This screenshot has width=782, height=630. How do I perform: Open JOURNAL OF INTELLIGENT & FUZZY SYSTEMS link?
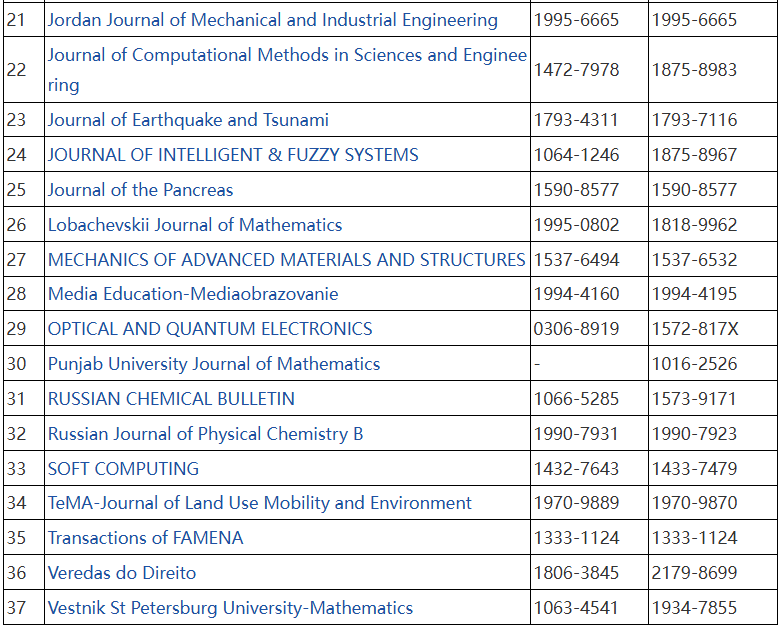[233, 155]
